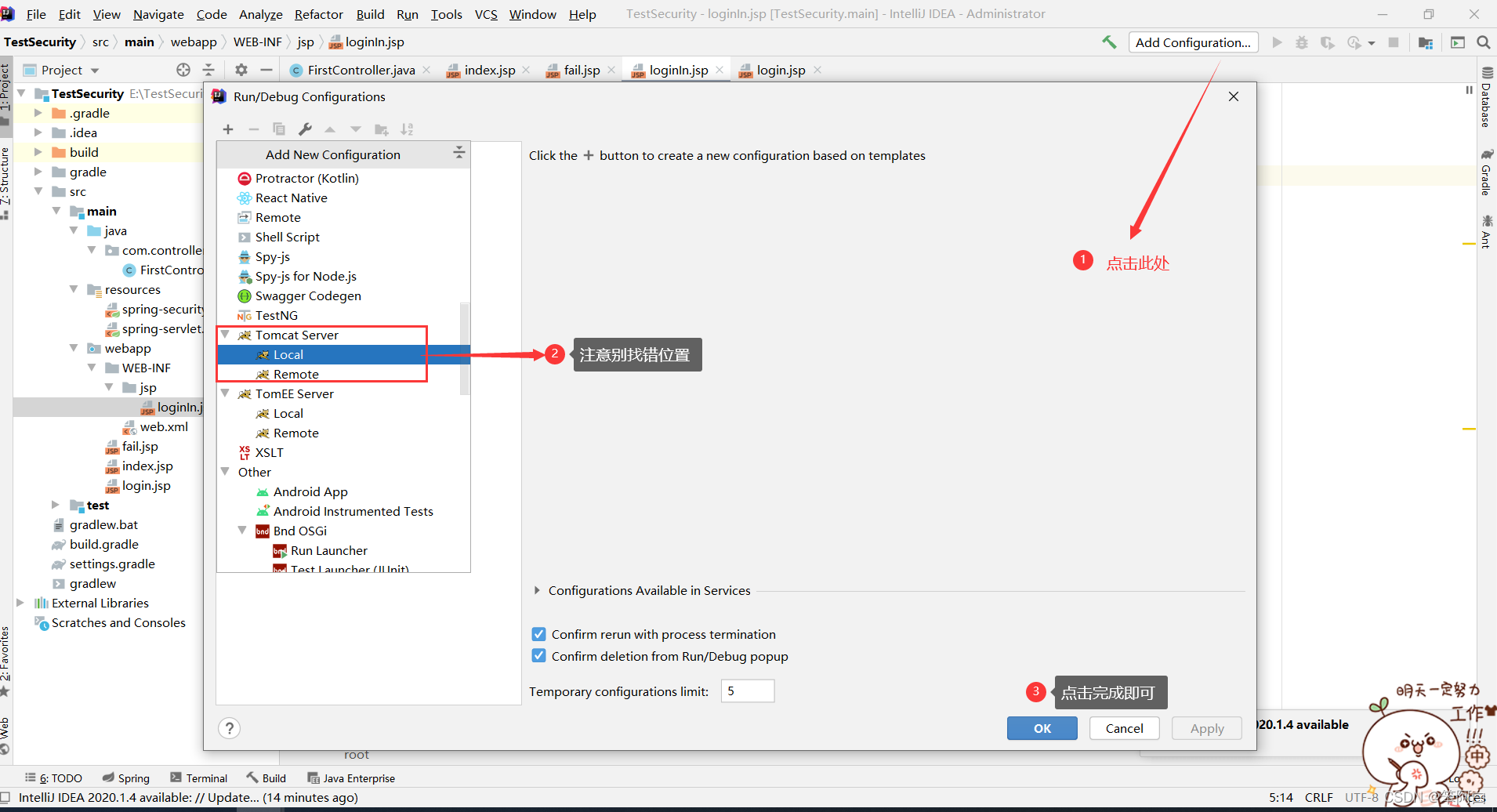
Task: Click Temporary configurations limit field
Action: coord(748,691)
